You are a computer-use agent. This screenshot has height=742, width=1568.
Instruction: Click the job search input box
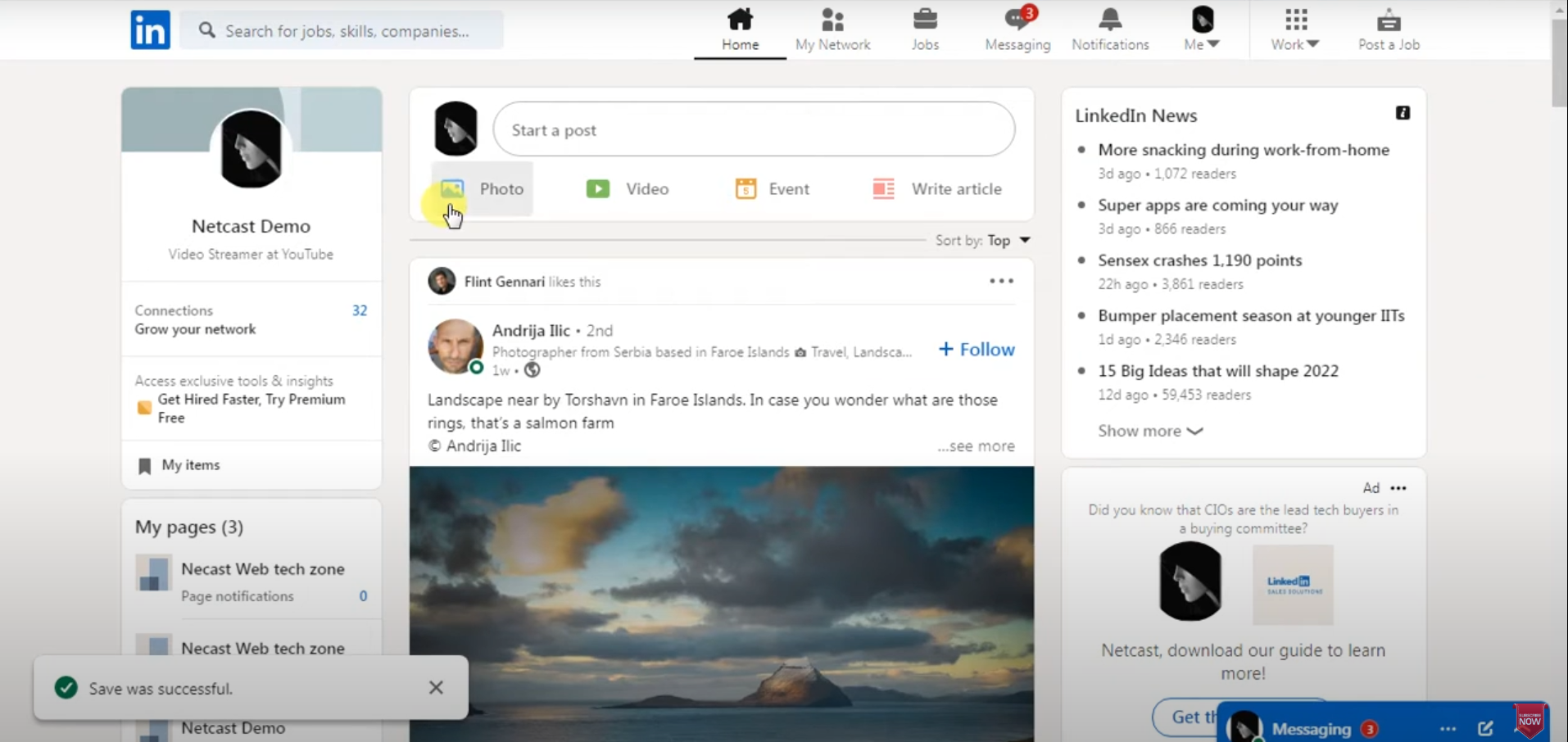pyautogui.click(x=342, y=30)
